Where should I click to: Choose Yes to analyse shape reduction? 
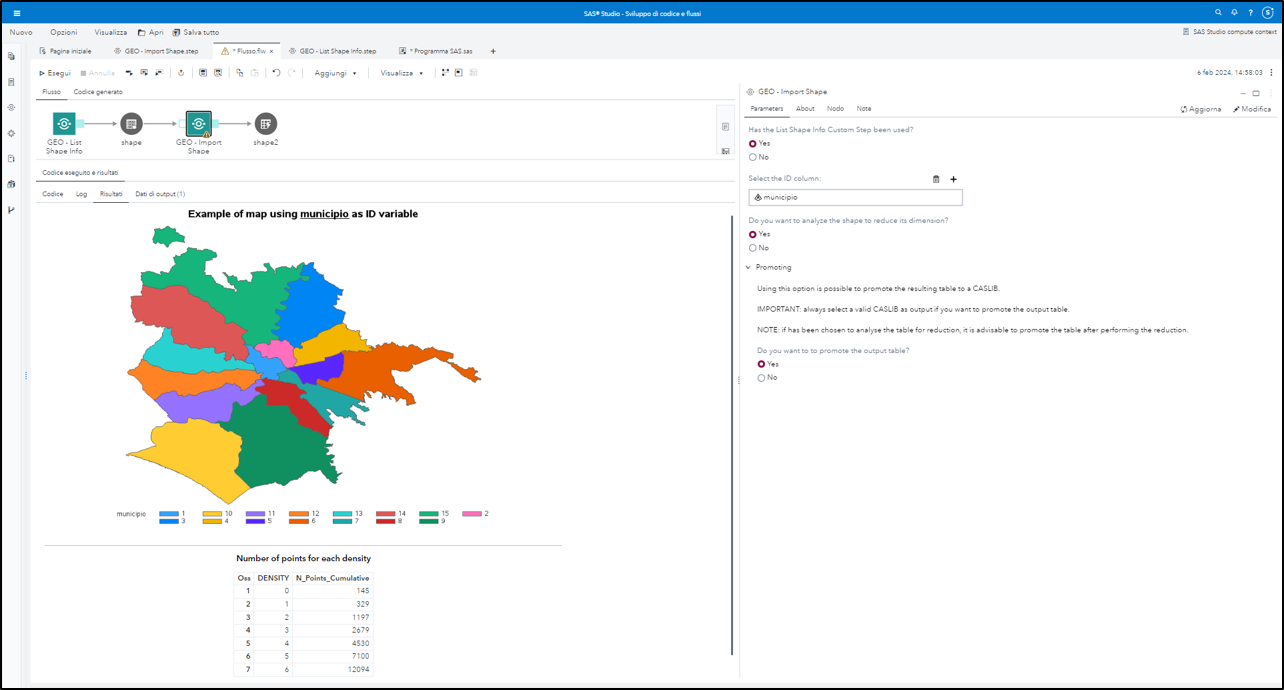tap(753, 234)
